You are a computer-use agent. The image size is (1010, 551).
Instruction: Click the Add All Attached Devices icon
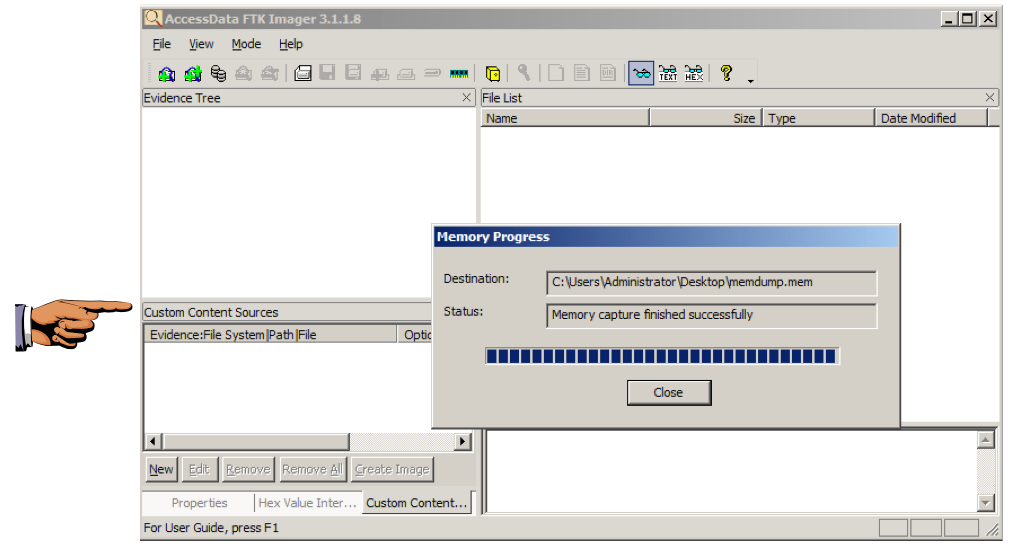click(193, 74)
